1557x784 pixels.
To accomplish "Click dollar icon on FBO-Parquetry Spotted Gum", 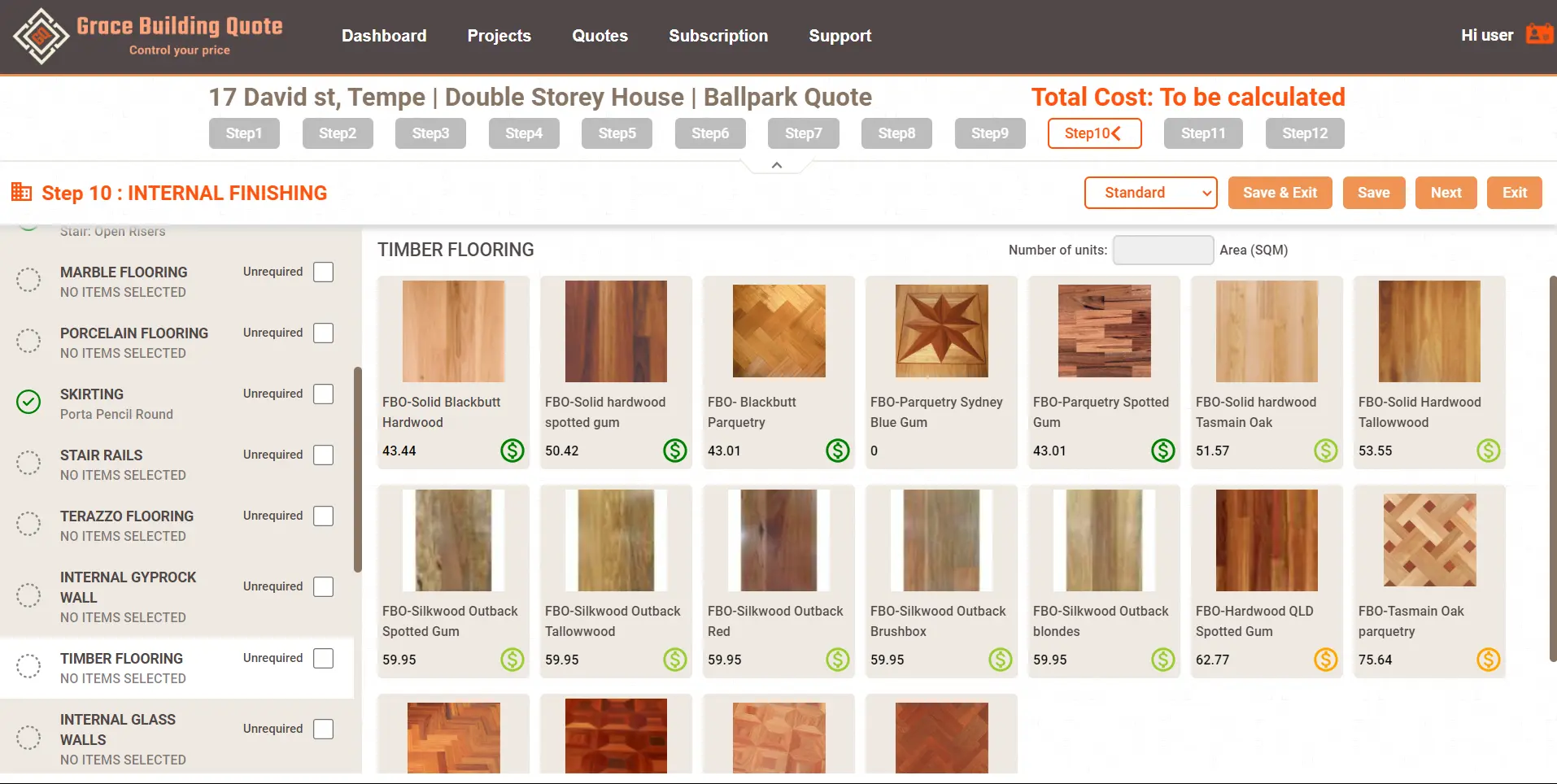I will point(1162,451).
